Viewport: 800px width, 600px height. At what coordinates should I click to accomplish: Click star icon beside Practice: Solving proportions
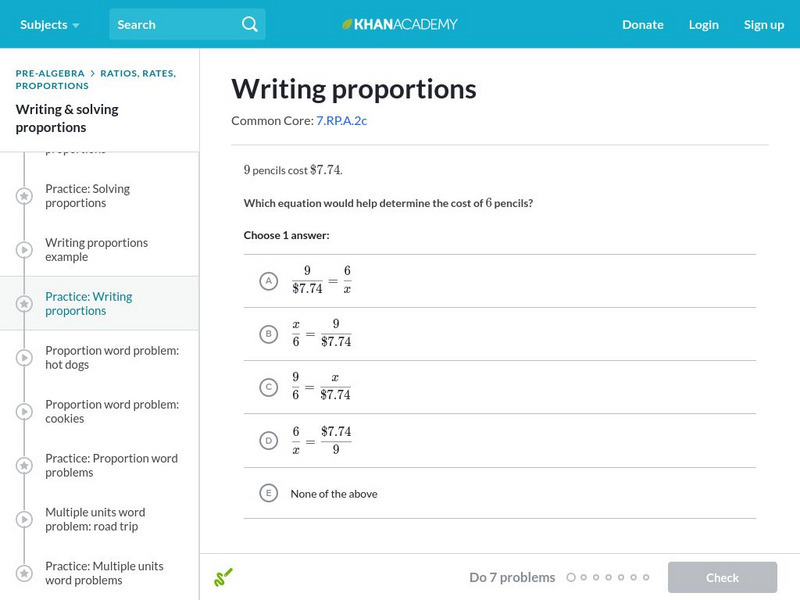[x=24, y=196]
